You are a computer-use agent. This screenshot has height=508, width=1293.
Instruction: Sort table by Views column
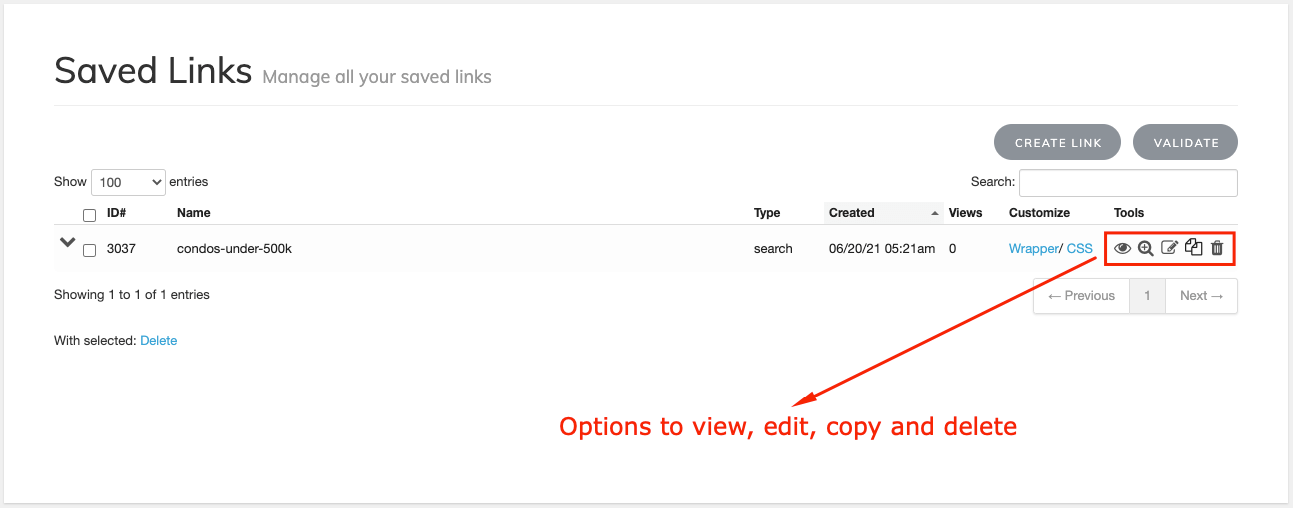[965, 213]
